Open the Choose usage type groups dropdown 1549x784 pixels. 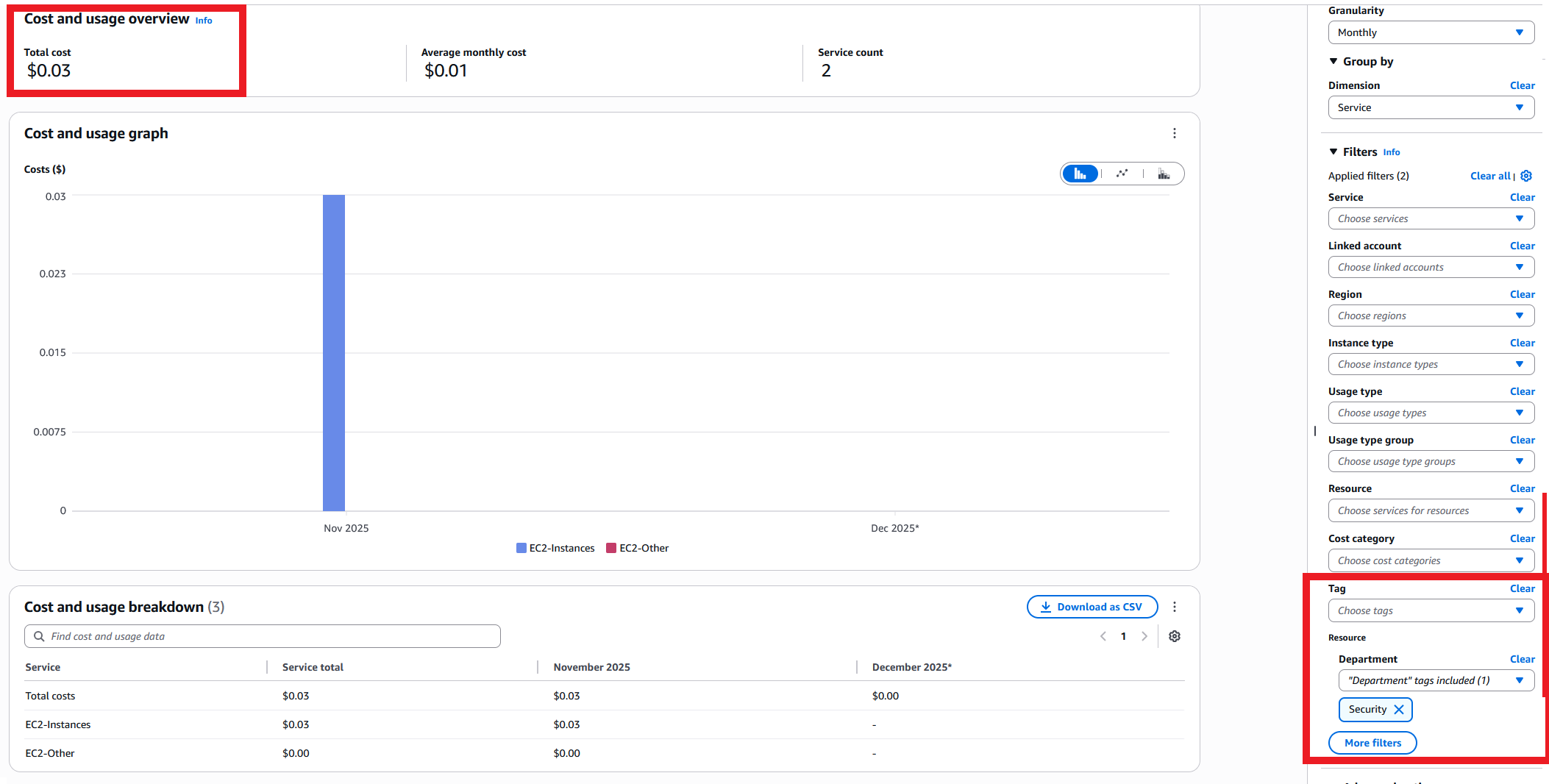[1431, 461]
